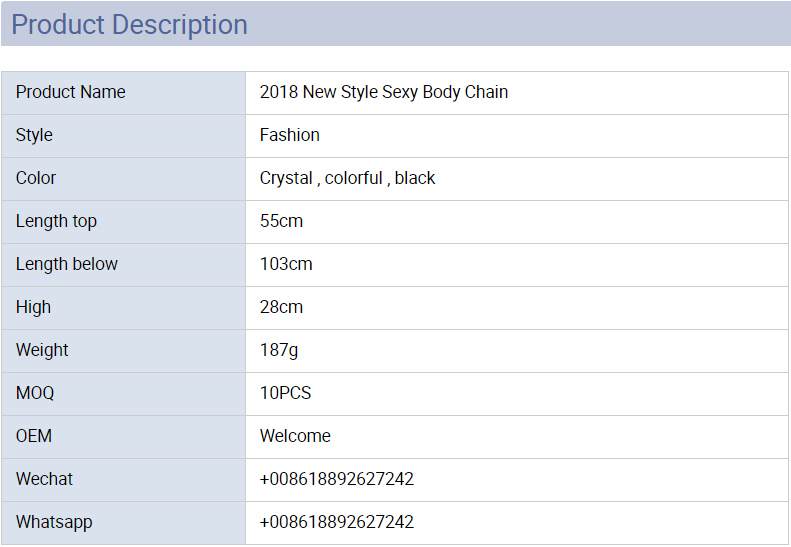Image resolution: width=791 pixels, height=547 pixels.
Task: Select the Style label cell
Action: pos(124,136)
